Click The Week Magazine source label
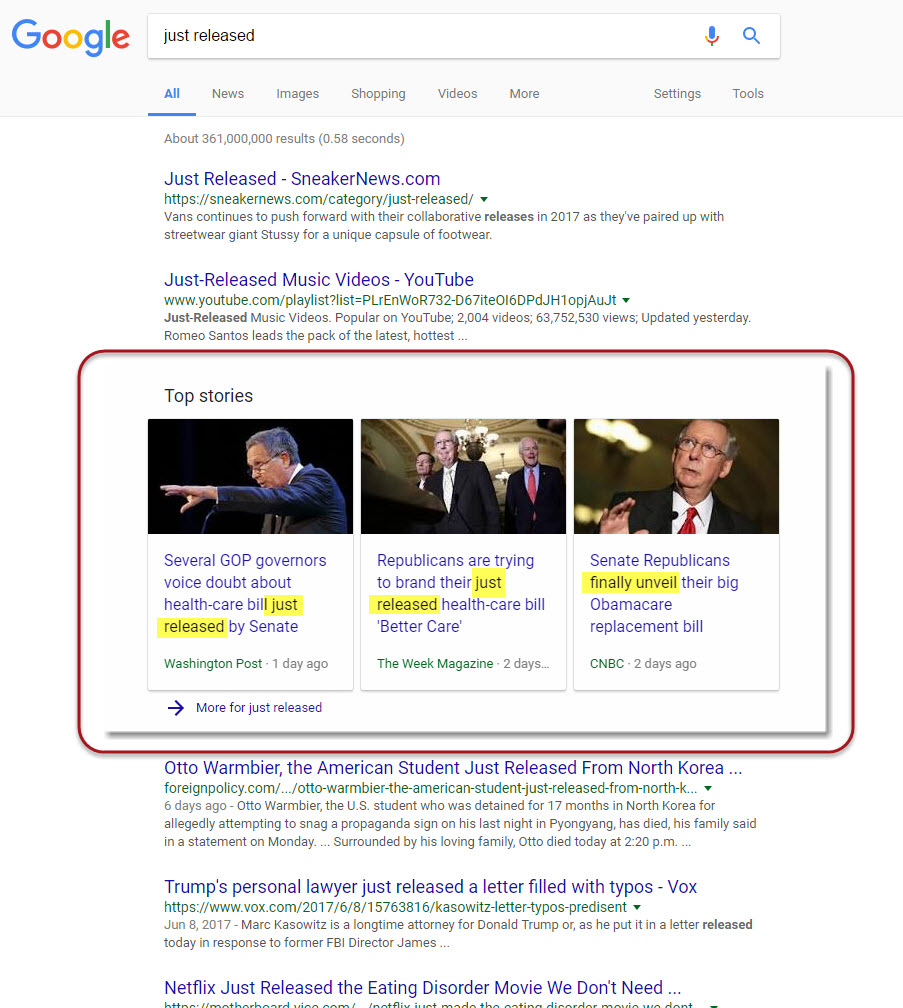The image size is (903, 1008). [435, 663]
